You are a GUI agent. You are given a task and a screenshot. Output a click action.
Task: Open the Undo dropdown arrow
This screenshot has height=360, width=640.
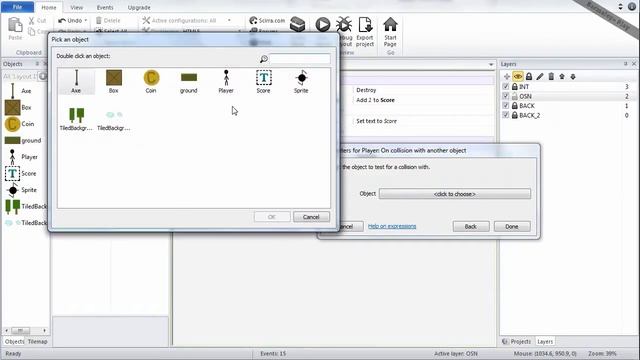pos(86,20)
